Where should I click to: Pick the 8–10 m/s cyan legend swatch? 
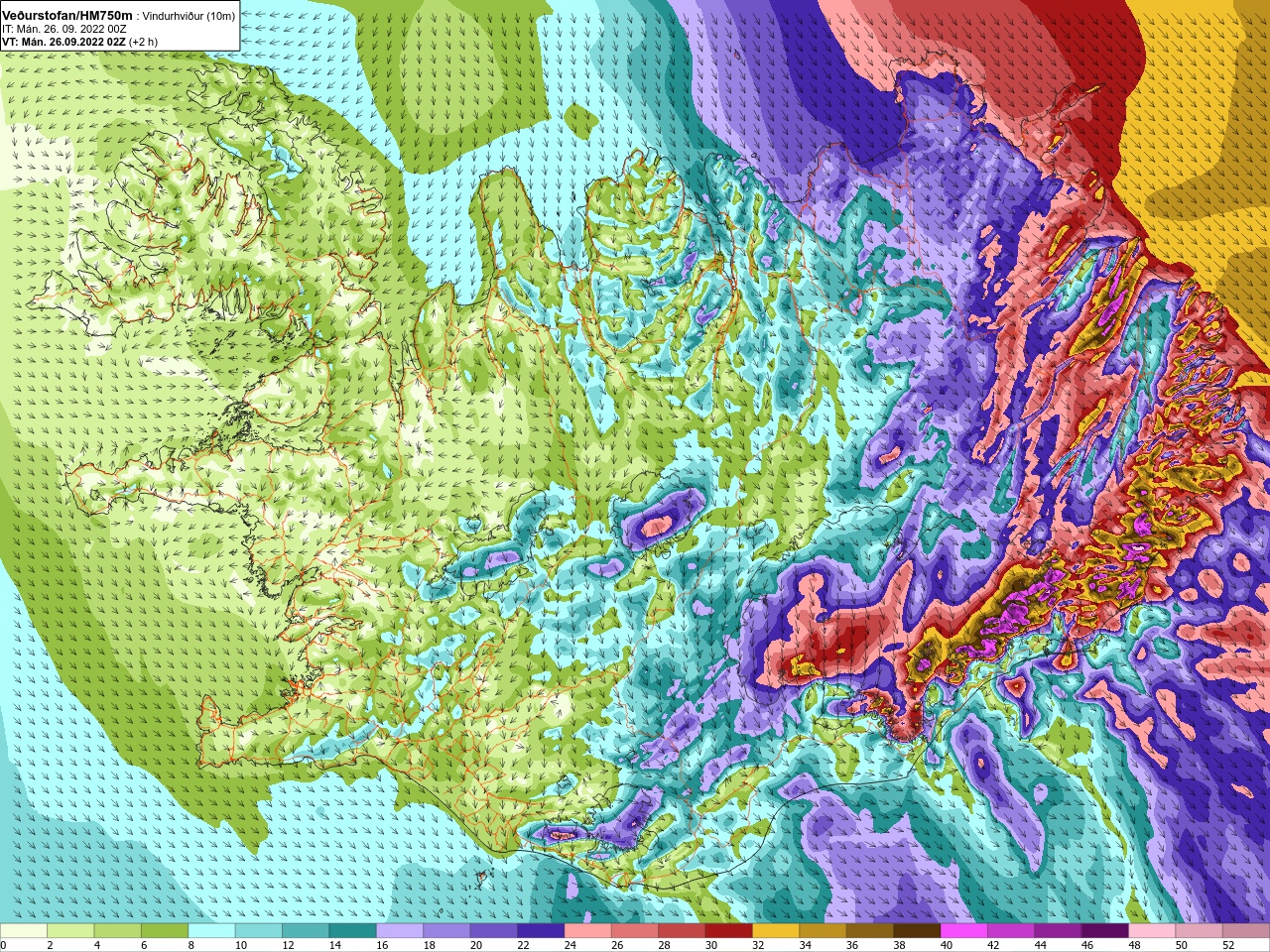click(212, 931)
